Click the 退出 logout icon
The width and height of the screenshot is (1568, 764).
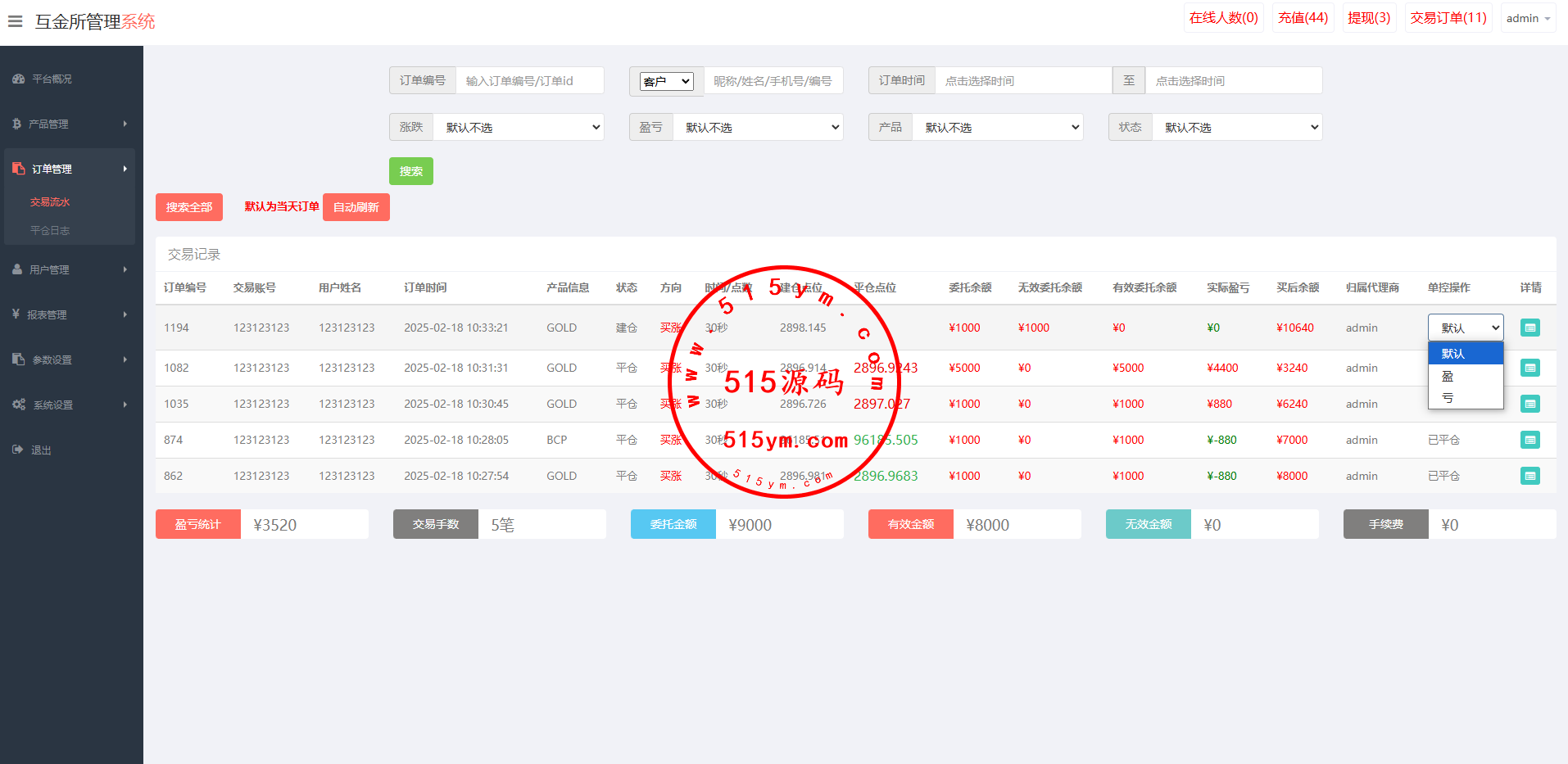click(x=18, y=450)
